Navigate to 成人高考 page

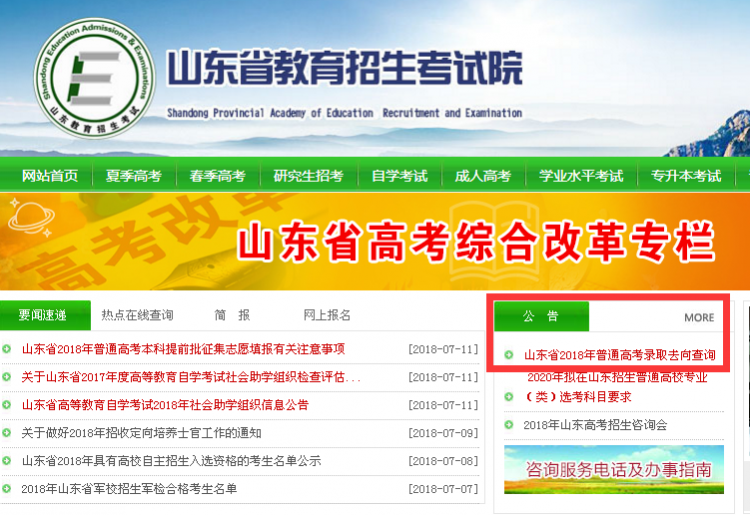(483, 176)
